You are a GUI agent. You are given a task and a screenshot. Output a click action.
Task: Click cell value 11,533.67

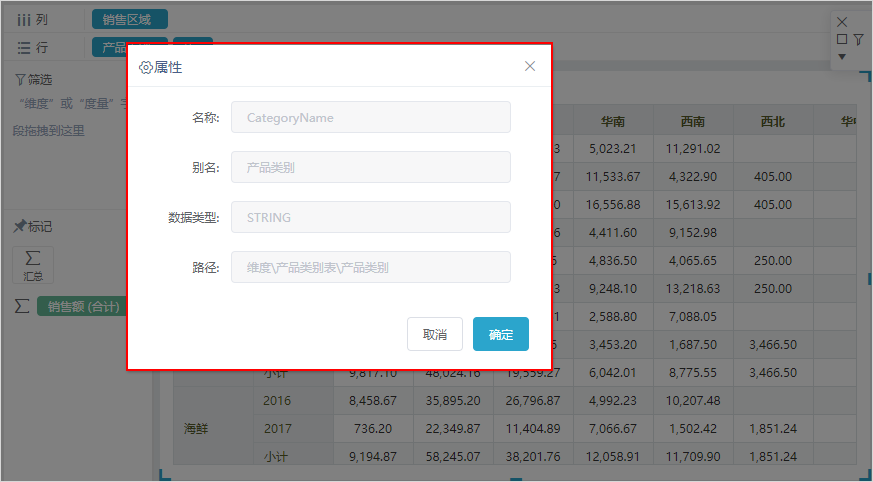click(x=613, y=176)
